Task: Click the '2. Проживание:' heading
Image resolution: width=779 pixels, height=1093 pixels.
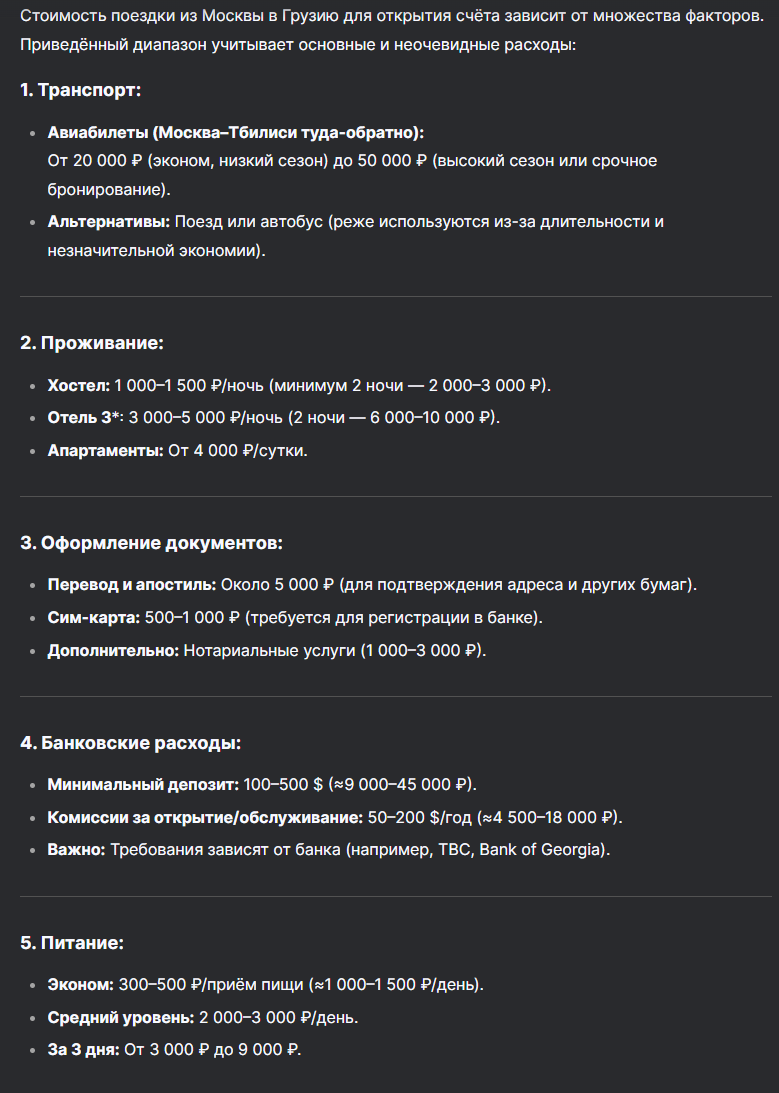Action: click(91, 343)
